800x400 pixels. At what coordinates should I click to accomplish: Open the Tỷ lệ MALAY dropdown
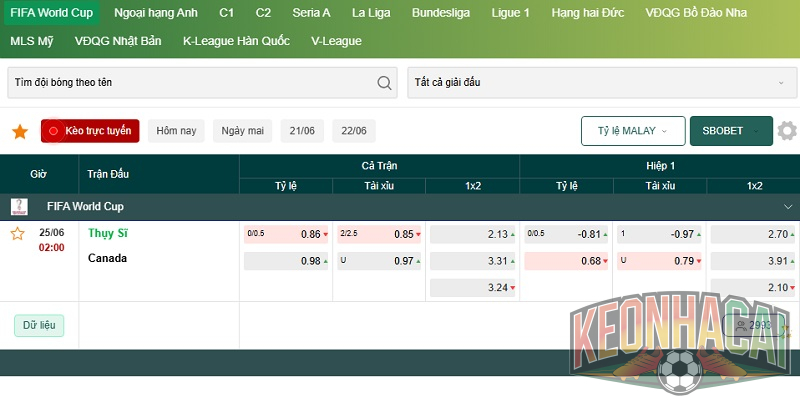[633, 131]
